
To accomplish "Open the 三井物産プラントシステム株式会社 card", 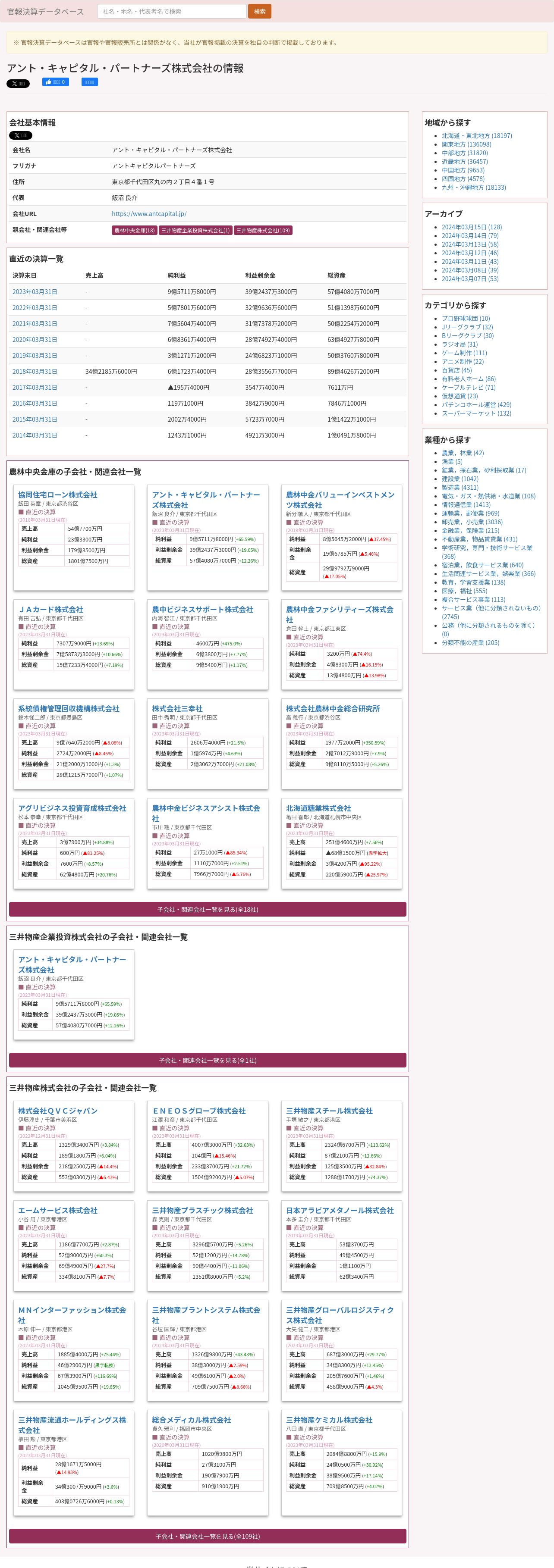I will pos(206,1315).
